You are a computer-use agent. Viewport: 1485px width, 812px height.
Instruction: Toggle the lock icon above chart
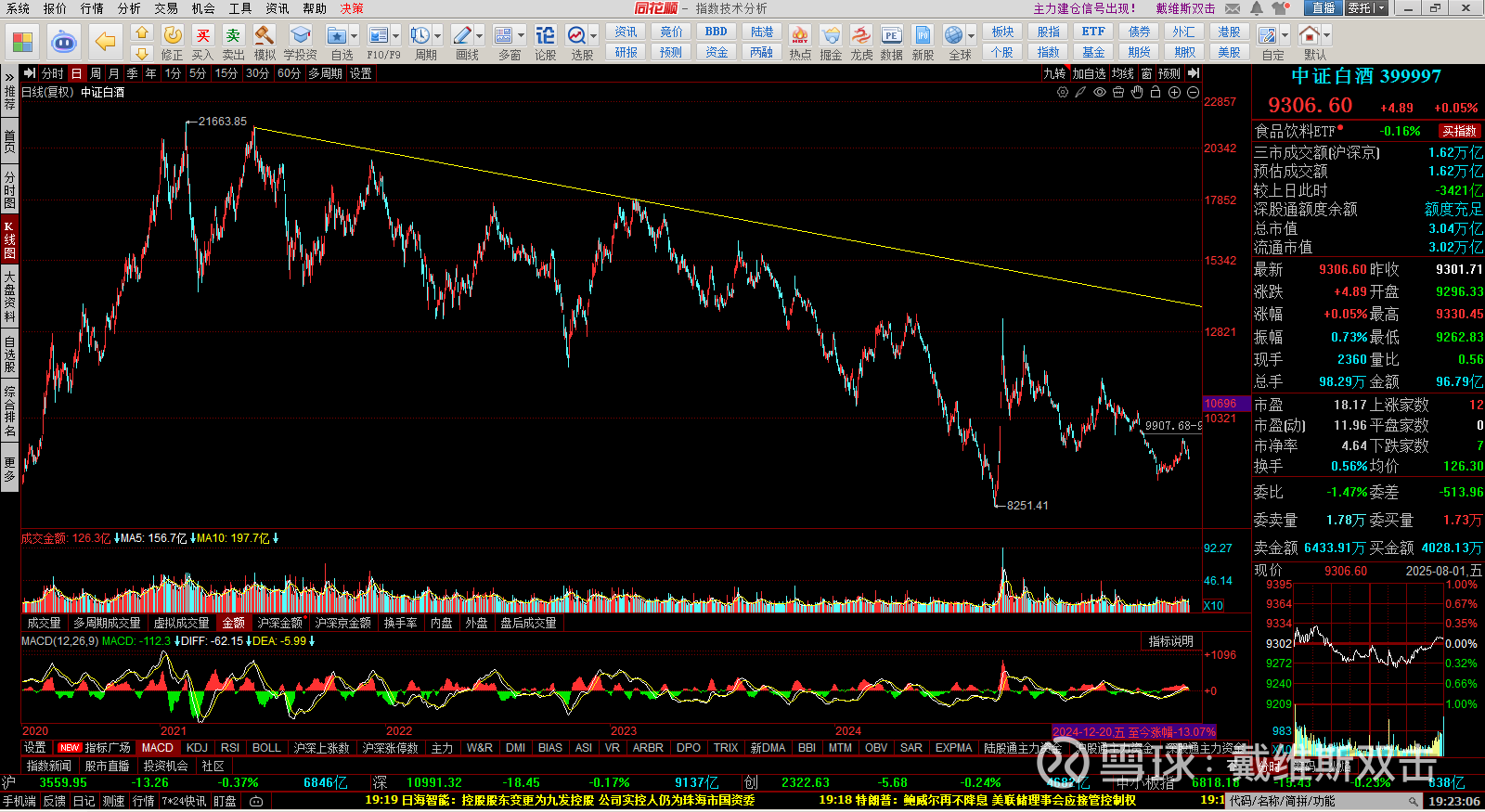(1156, 92)
